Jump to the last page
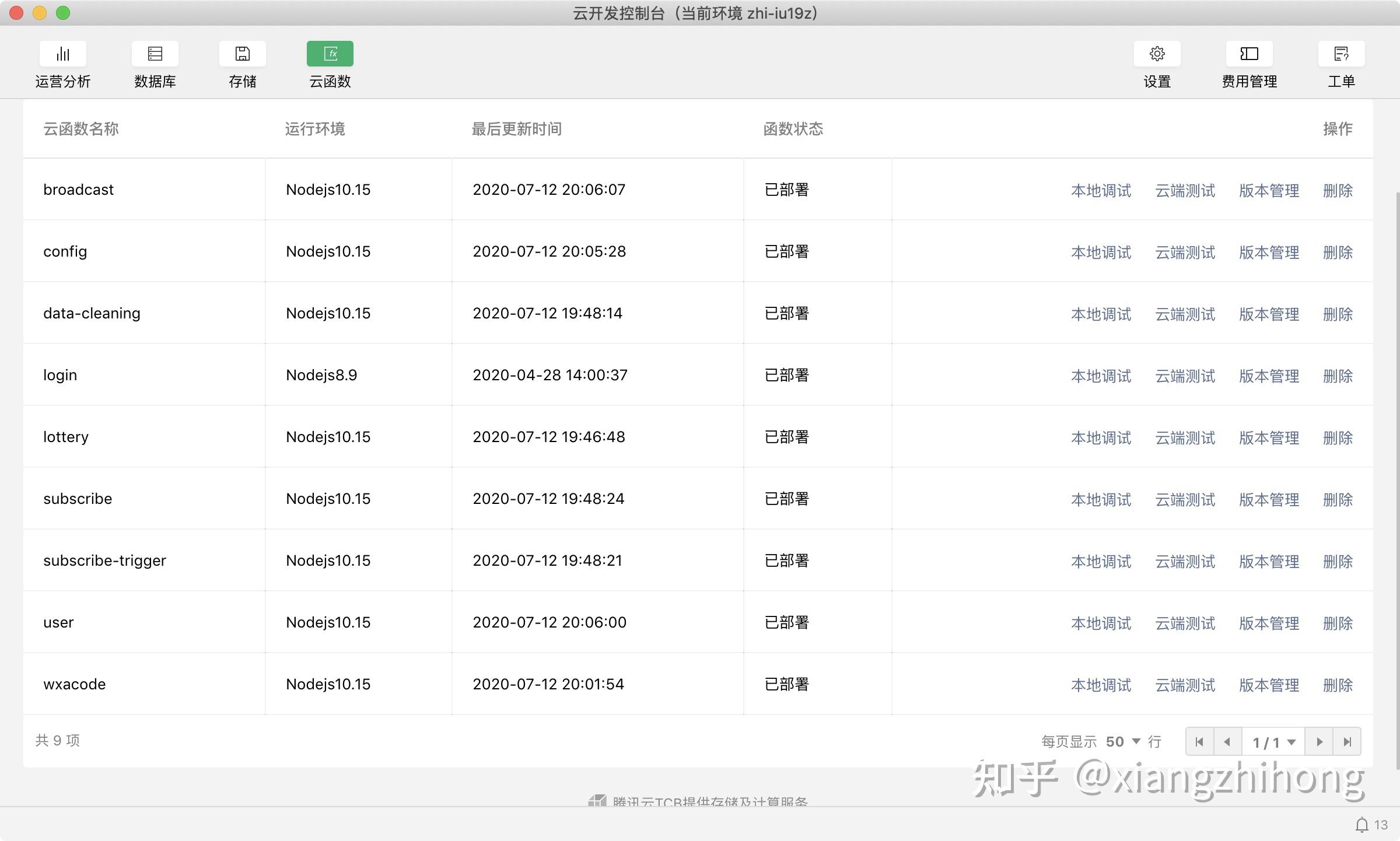1400x841 pixels. (x=1347, y=742)
